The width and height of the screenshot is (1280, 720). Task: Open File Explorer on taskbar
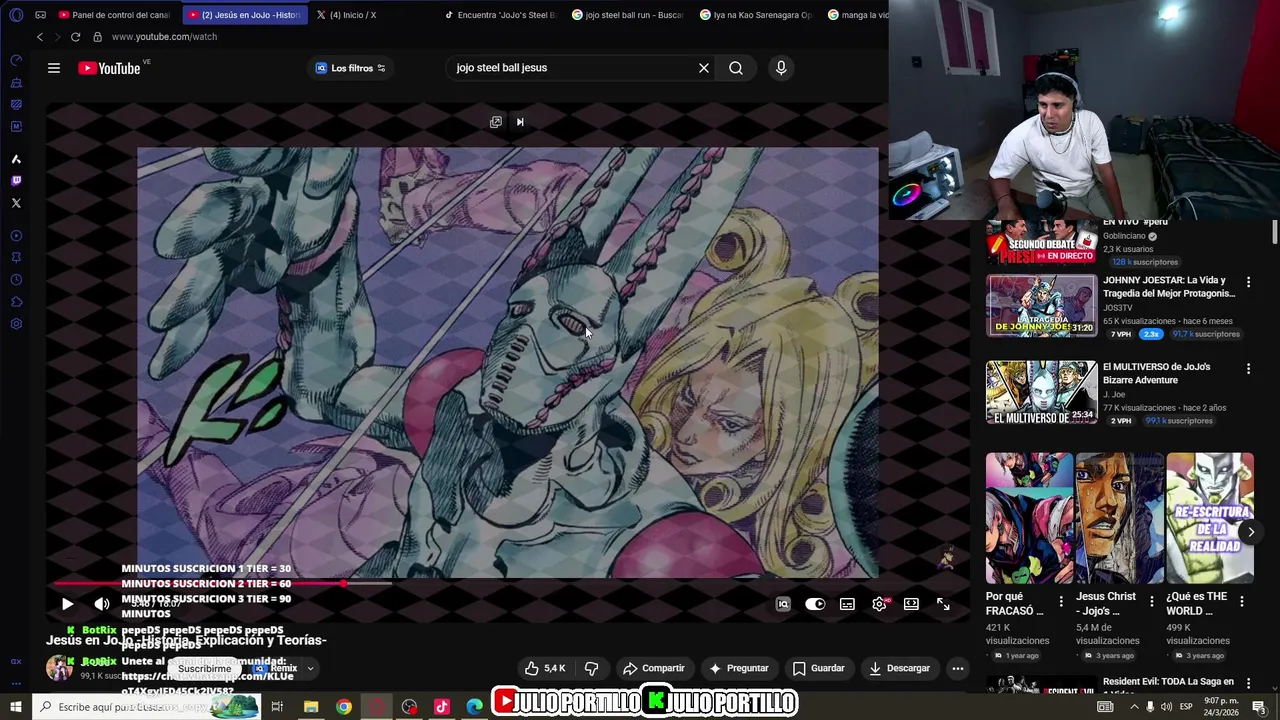311,707
